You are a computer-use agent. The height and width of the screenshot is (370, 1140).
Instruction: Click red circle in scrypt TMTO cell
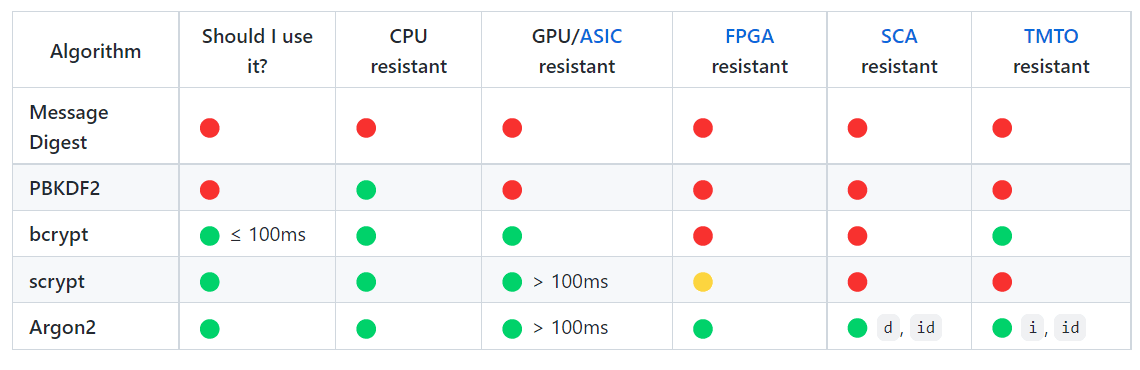(x=1002, y=282)
